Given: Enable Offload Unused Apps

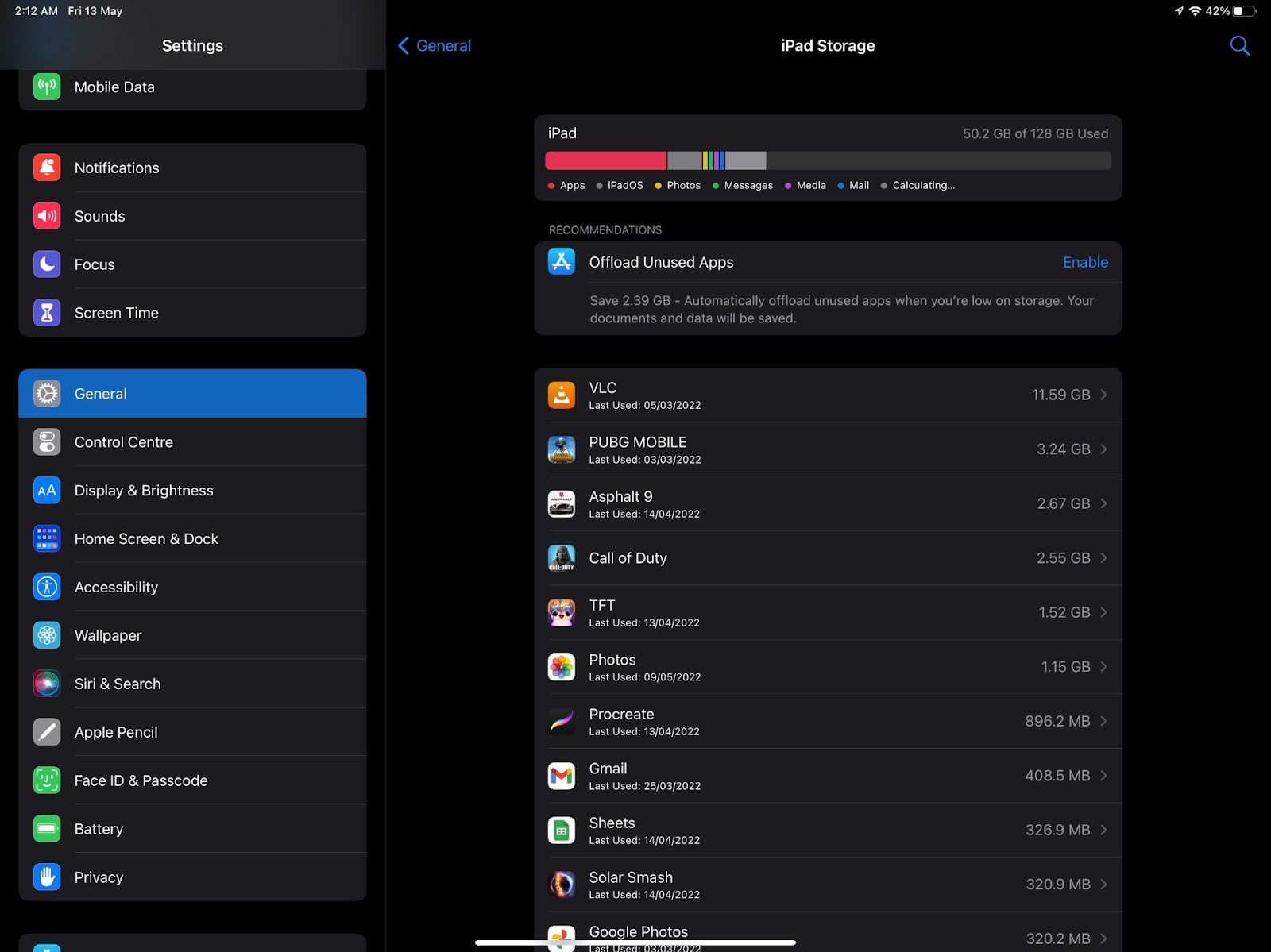Looking at the screenshot, I should pyautogui.click(x=1085, y=262).
